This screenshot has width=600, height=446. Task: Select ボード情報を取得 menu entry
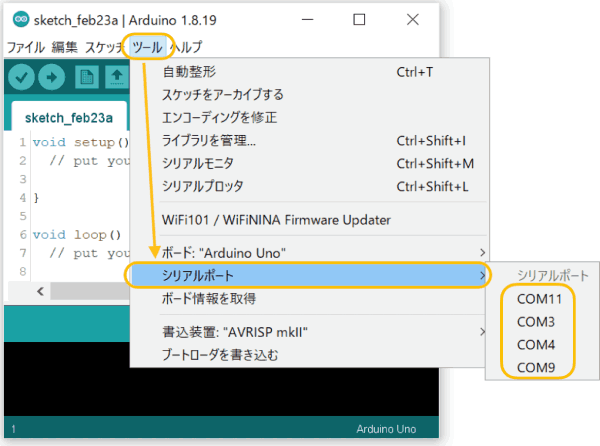click(x=309, y=298)
